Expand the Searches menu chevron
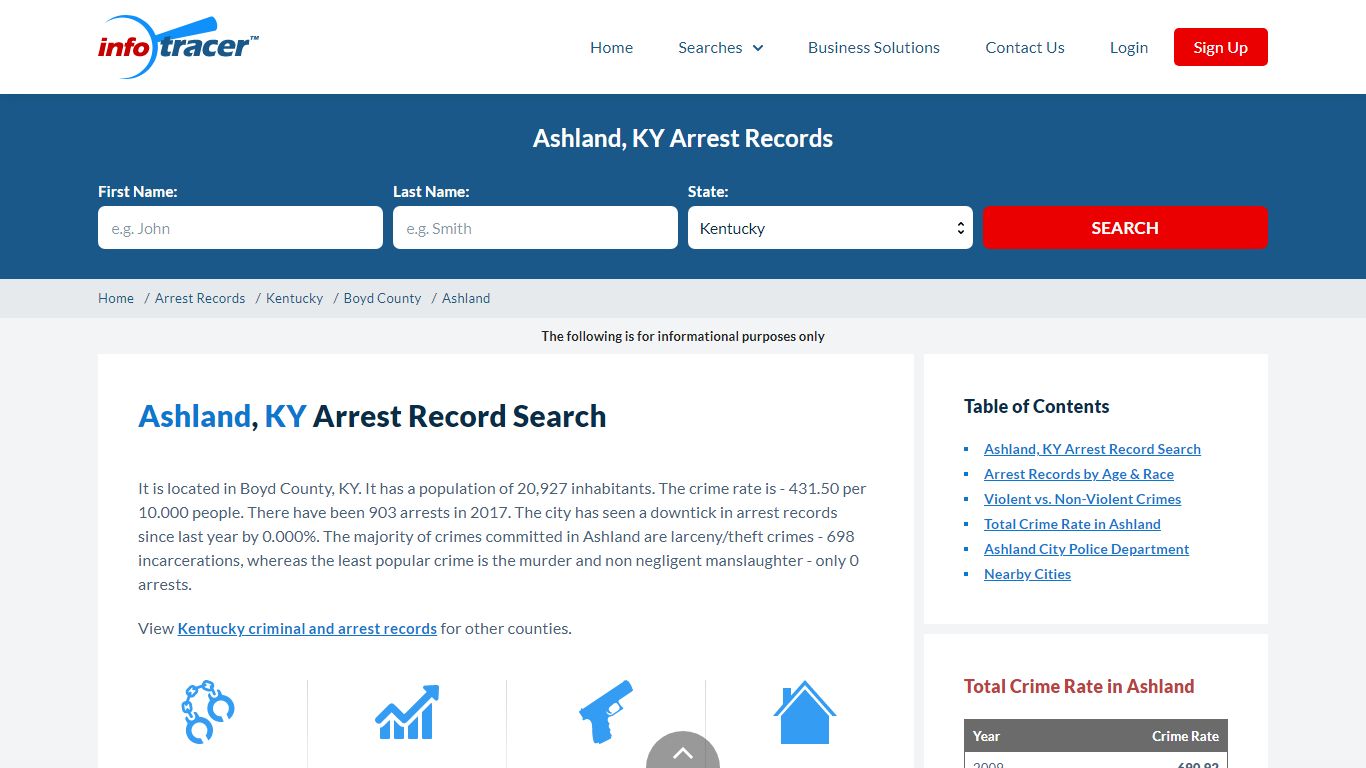Screen dimensions: 1366x768 758,48
